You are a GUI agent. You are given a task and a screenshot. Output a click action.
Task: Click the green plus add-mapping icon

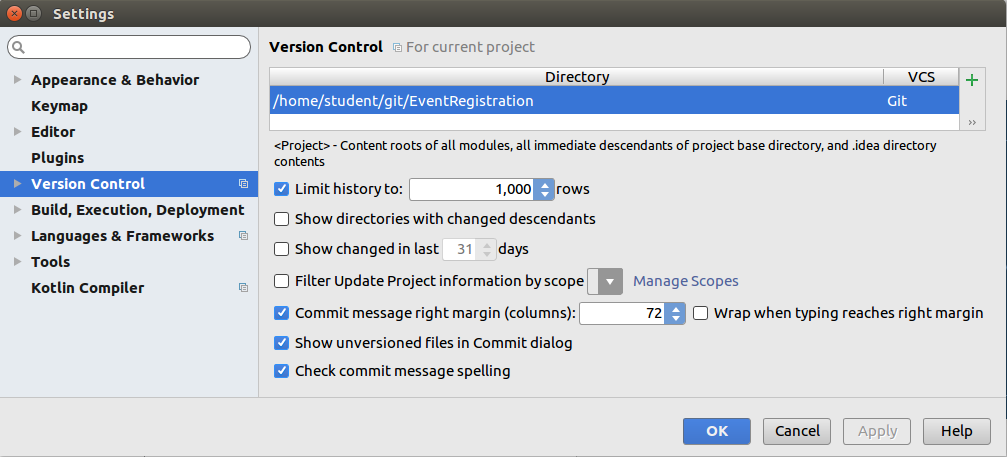(971, 80)
